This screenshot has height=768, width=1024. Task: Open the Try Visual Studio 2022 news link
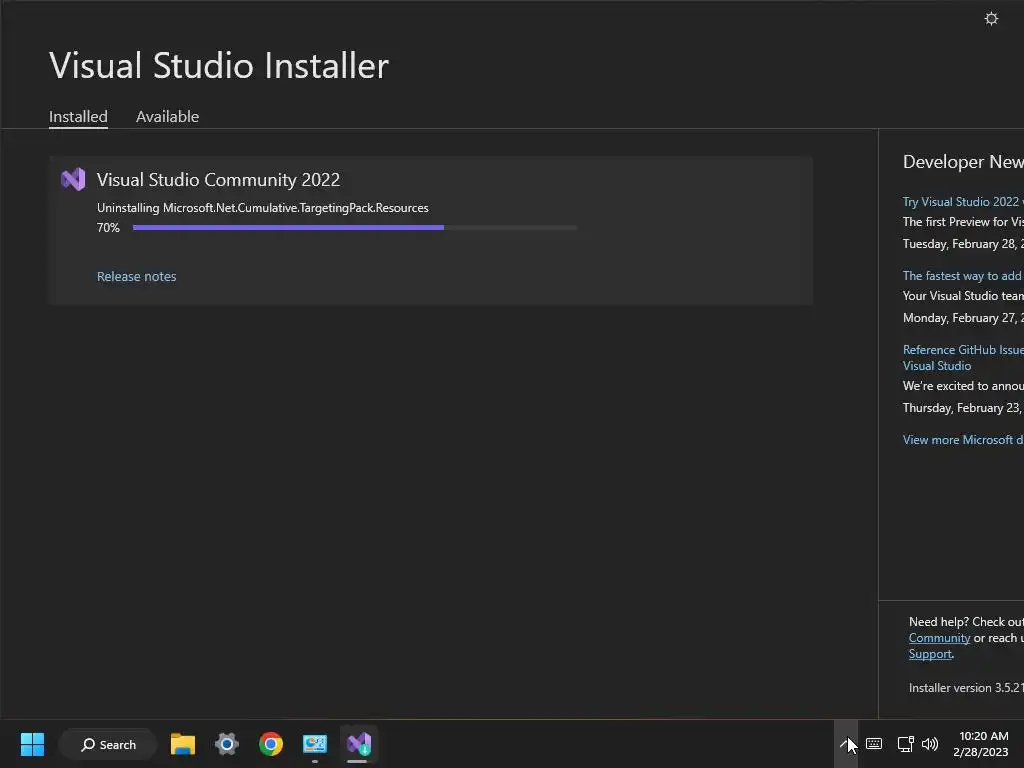(963, 202)
